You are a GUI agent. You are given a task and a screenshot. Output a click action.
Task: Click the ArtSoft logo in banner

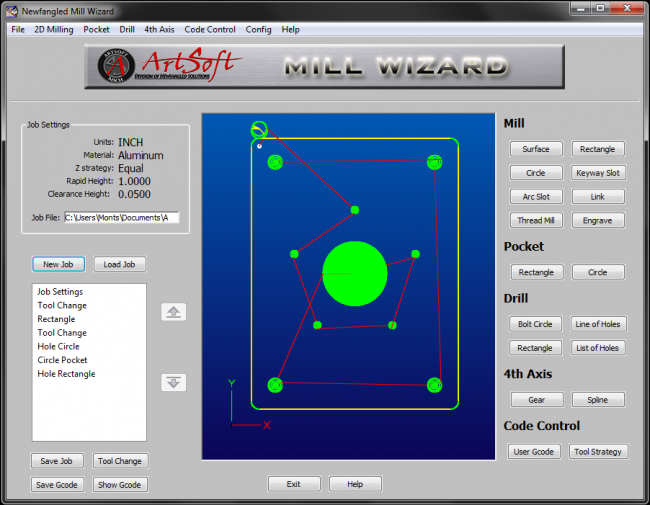(170, 66)
